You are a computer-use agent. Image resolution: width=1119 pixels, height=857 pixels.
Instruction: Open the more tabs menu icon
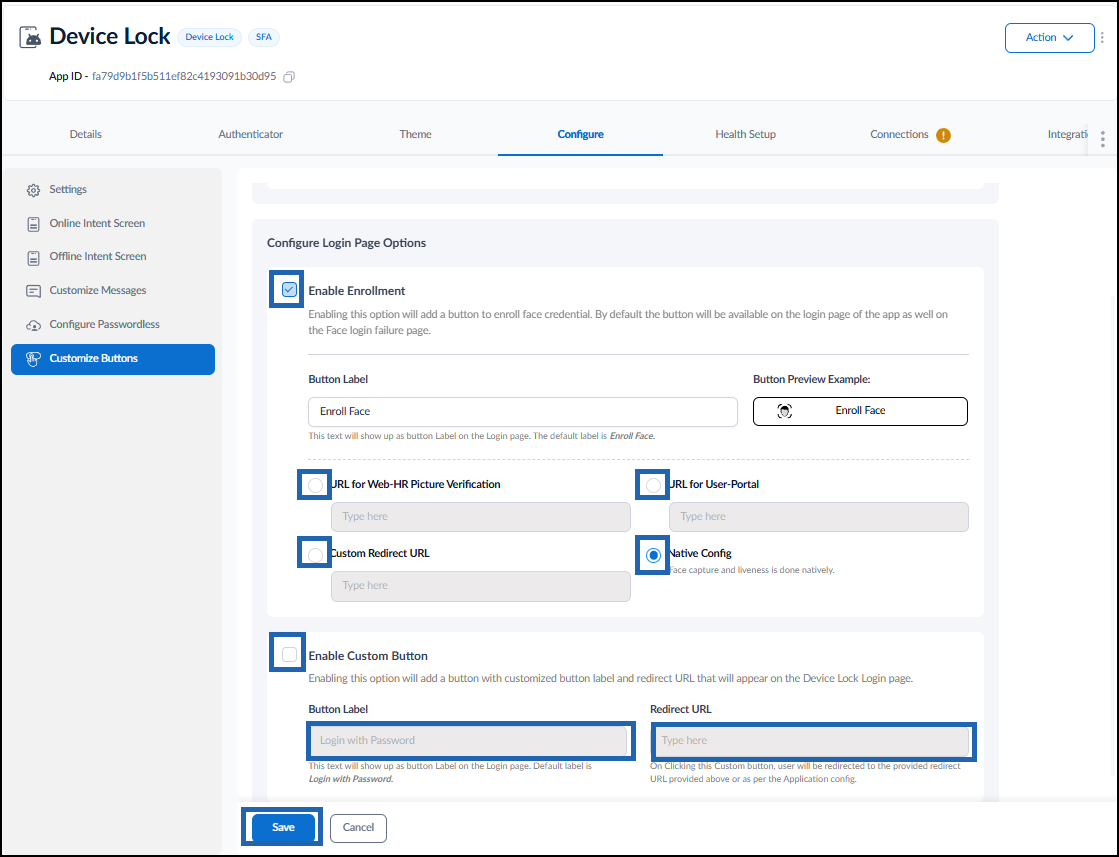[x=1103, y=139]
